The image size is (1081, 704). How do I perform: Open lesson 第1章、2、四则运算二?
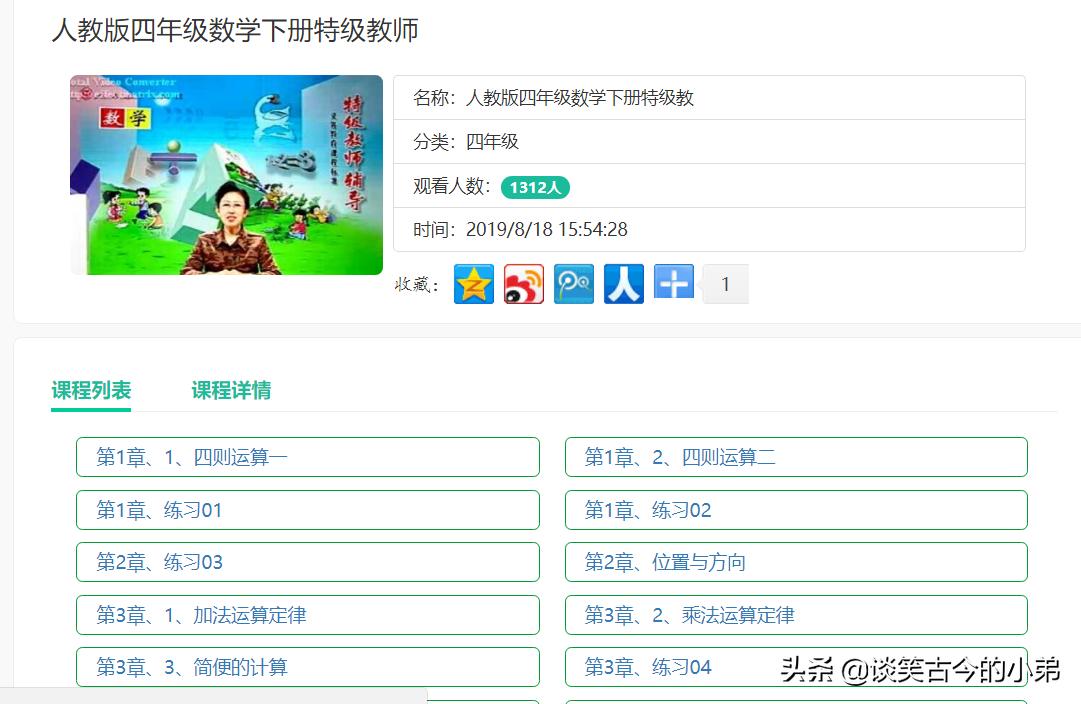click(x=795, y=456)
